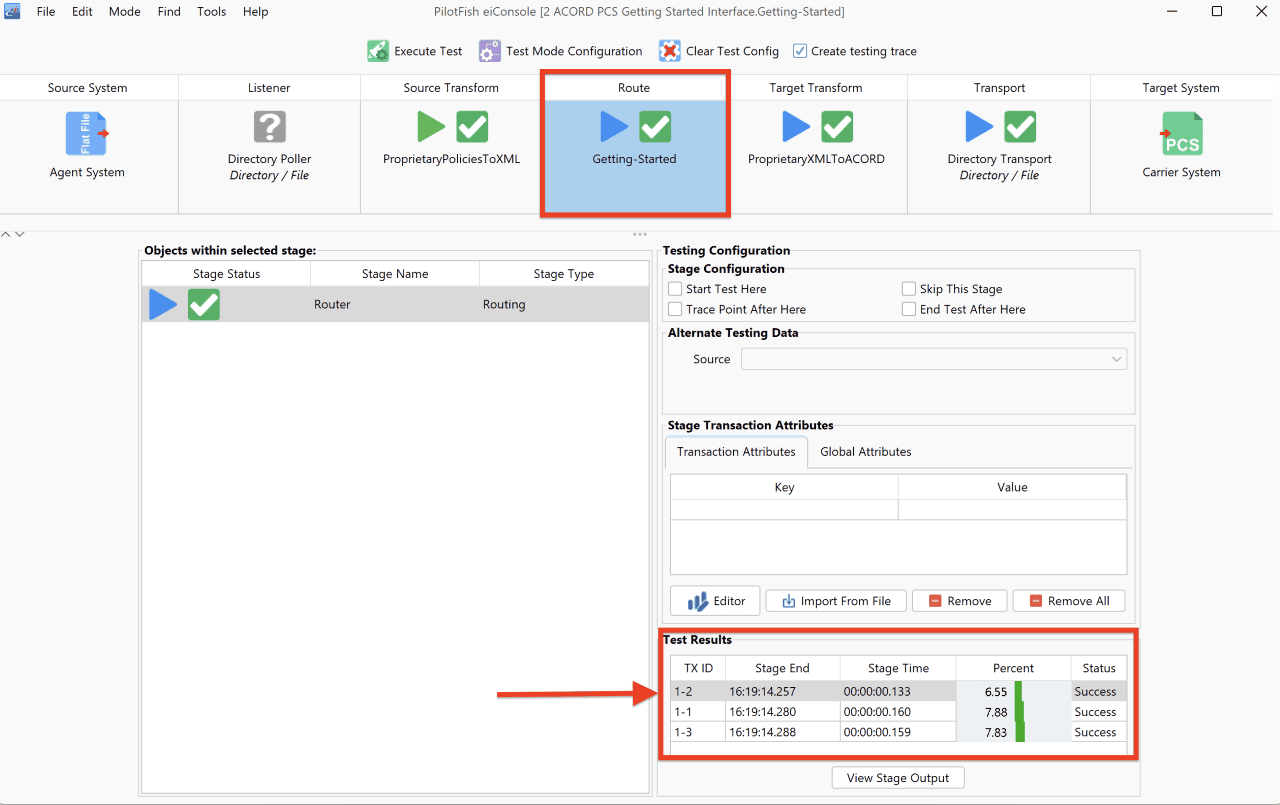The width and height of the screenshot is (1280, 805).
Task: Click the Stage Name column header
Action: point(395,274)
